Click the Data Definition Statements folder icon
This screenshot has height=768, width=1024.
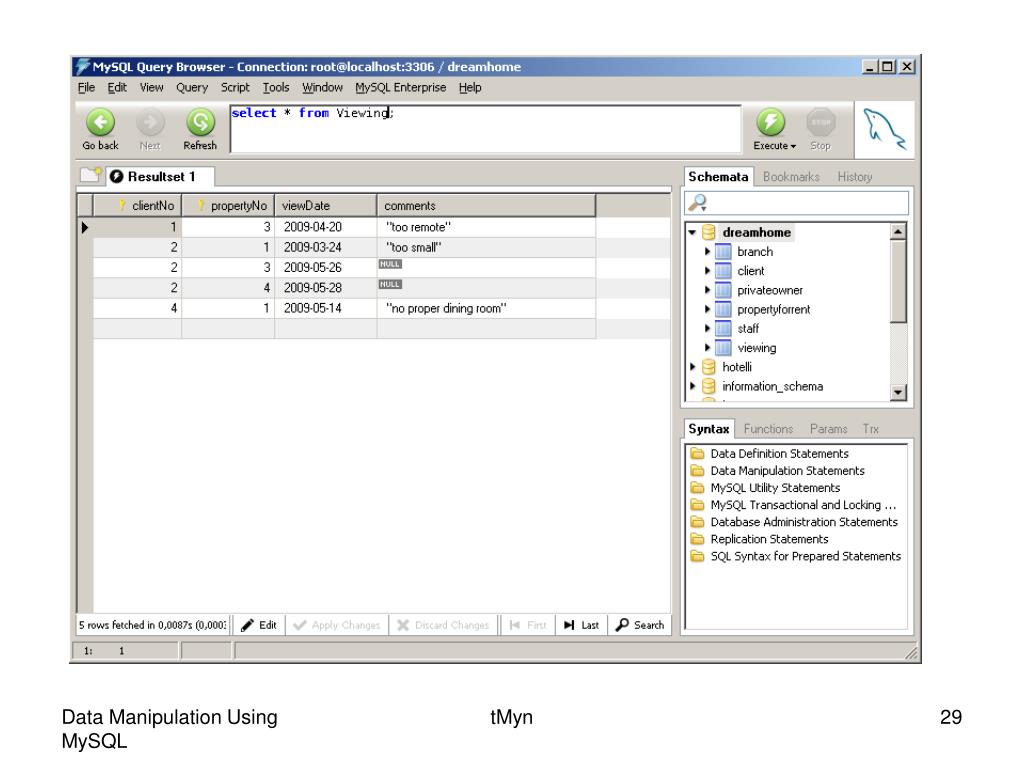tap(697, 453)
